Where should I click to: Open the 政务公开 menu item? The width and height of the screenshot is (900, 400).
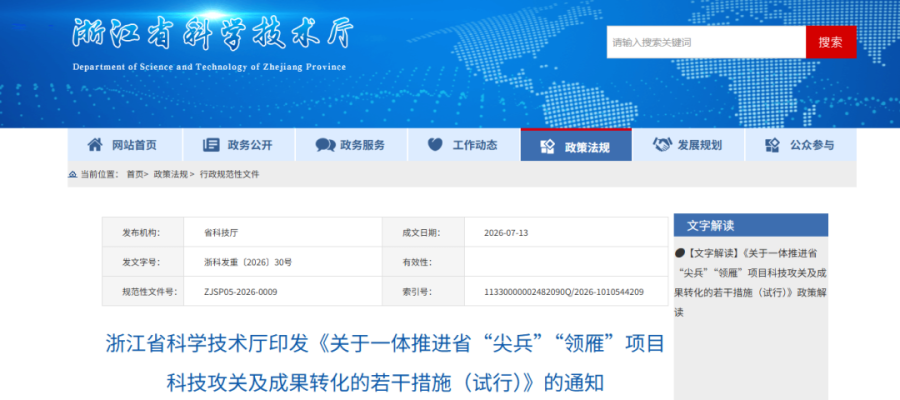(238, 145)
